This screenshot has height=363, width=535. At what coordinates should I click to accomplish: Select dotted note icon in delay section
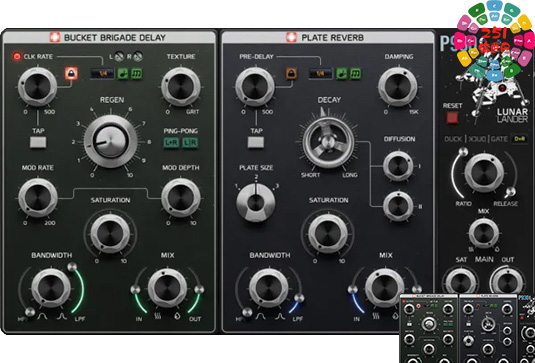pyautogui.click(x=123, y=73)
